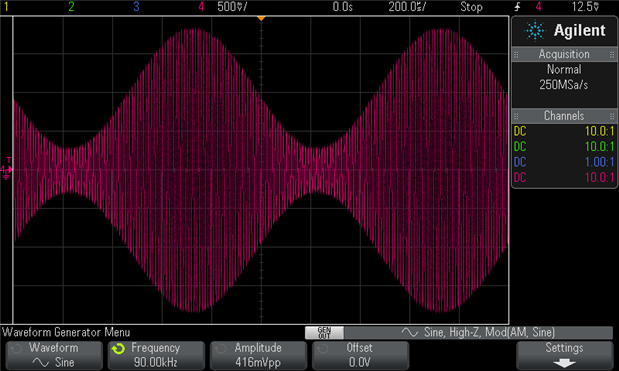Click the green rotary-knob icon on Frequency

118,349
